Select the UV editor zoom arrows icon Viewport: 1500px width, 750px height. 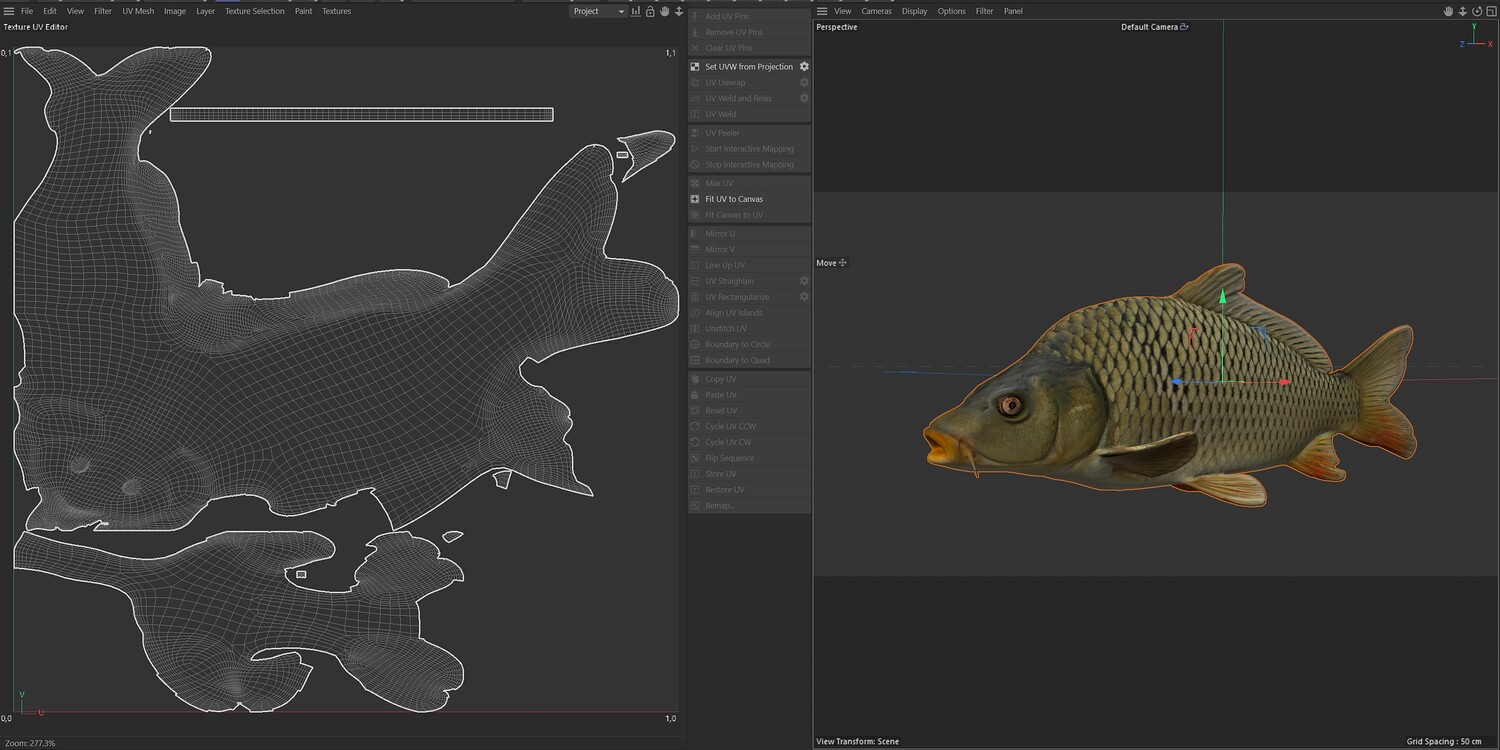679,11
